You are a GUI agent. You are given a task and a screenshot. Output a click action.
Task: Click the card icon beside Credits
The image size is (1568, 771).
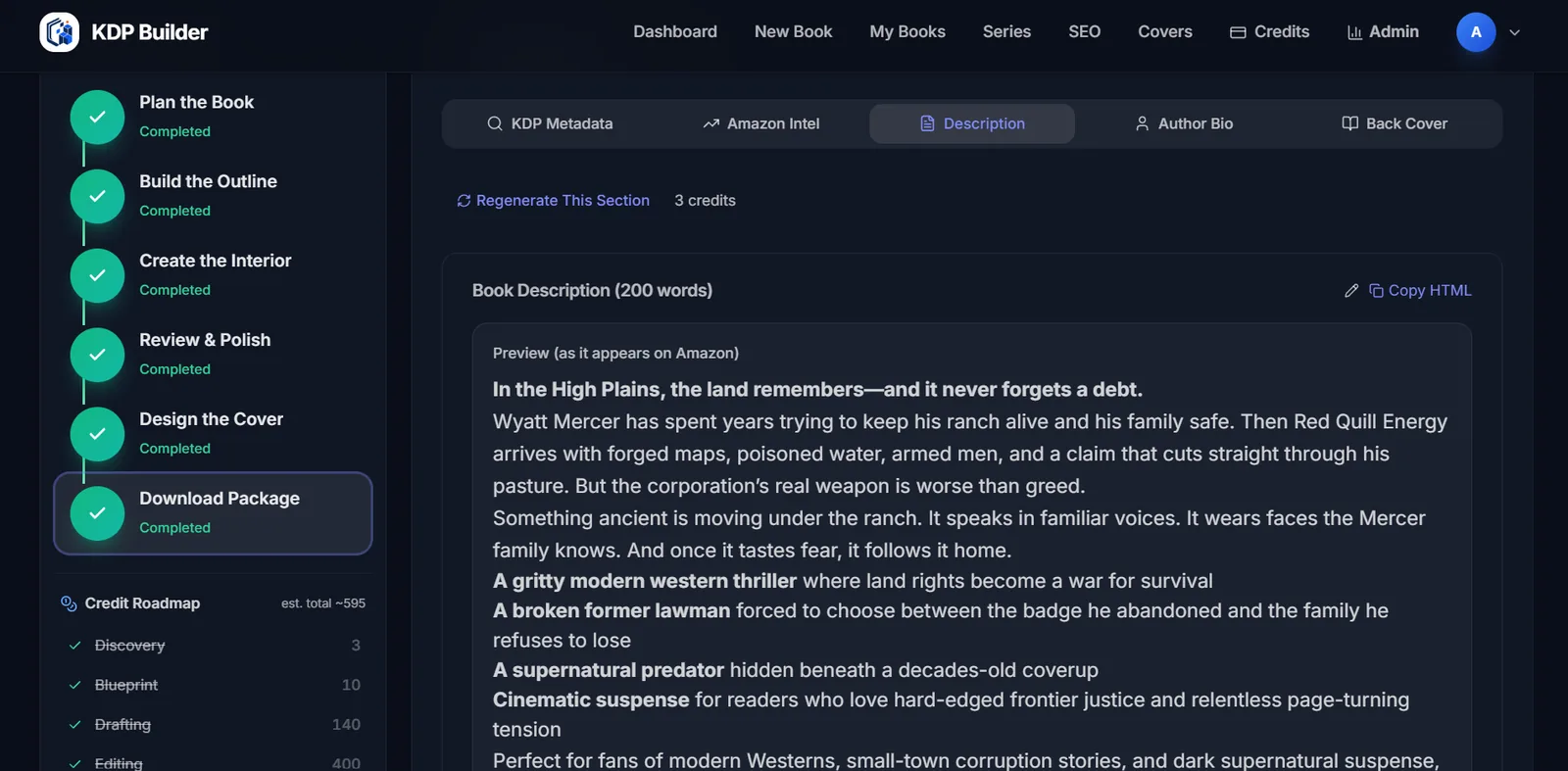1238,32
